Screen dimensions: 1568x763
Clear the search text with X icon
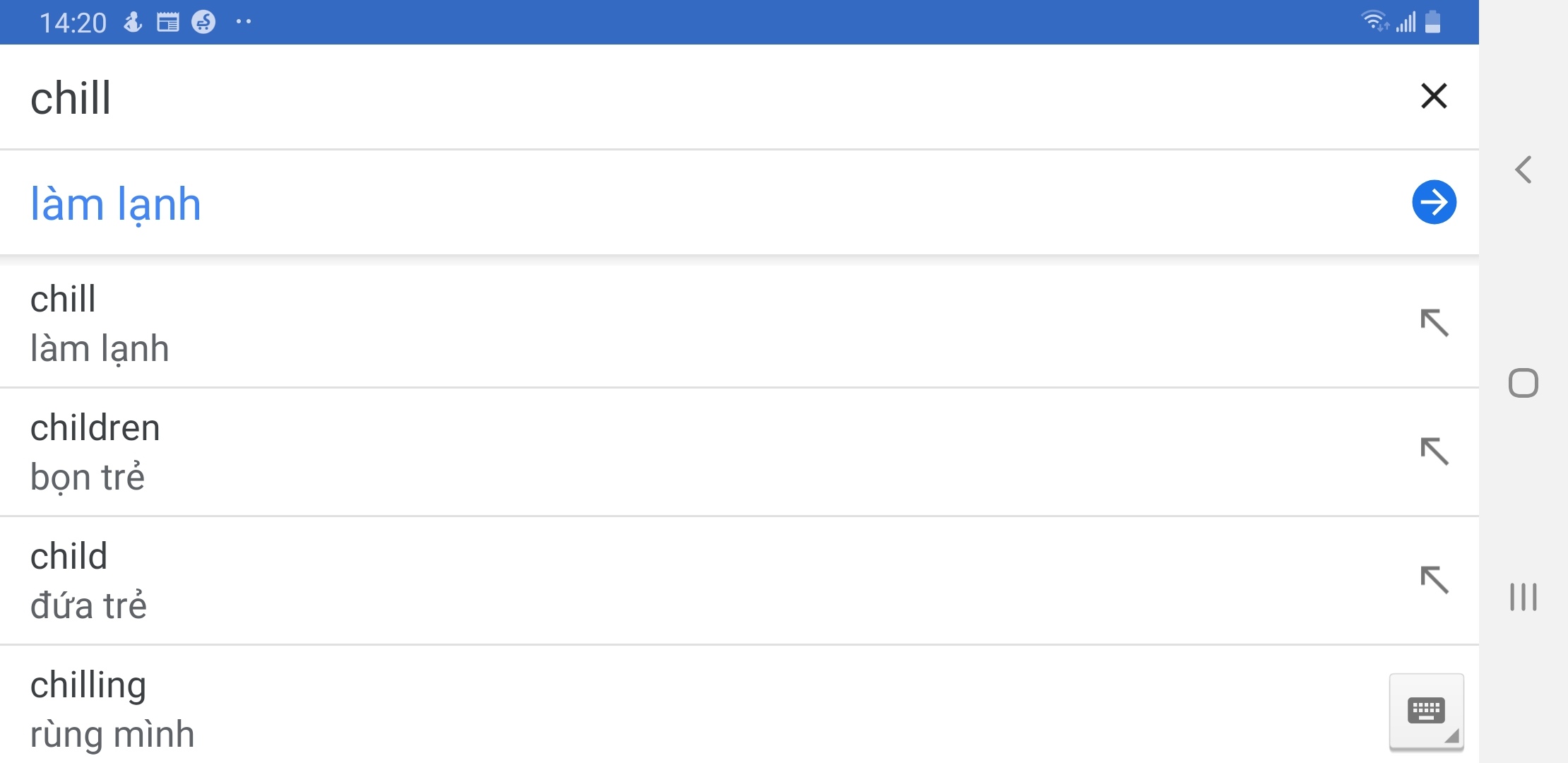(x=1433, y=96)
